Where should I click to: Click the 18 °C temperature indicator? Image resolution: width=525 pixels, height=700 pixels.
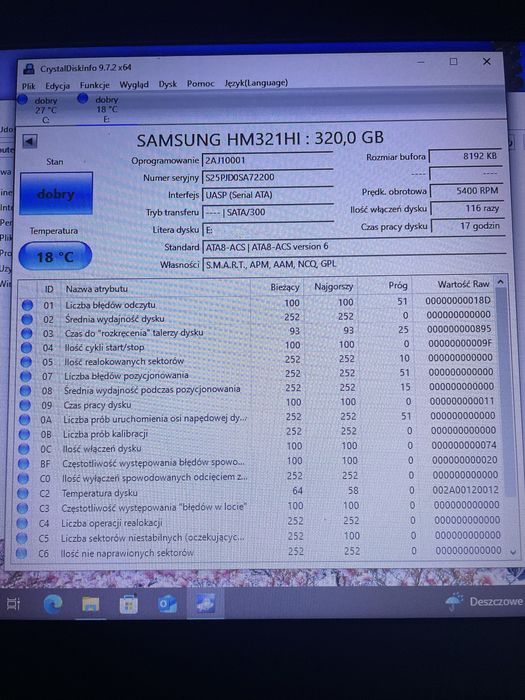coord(55,256)
